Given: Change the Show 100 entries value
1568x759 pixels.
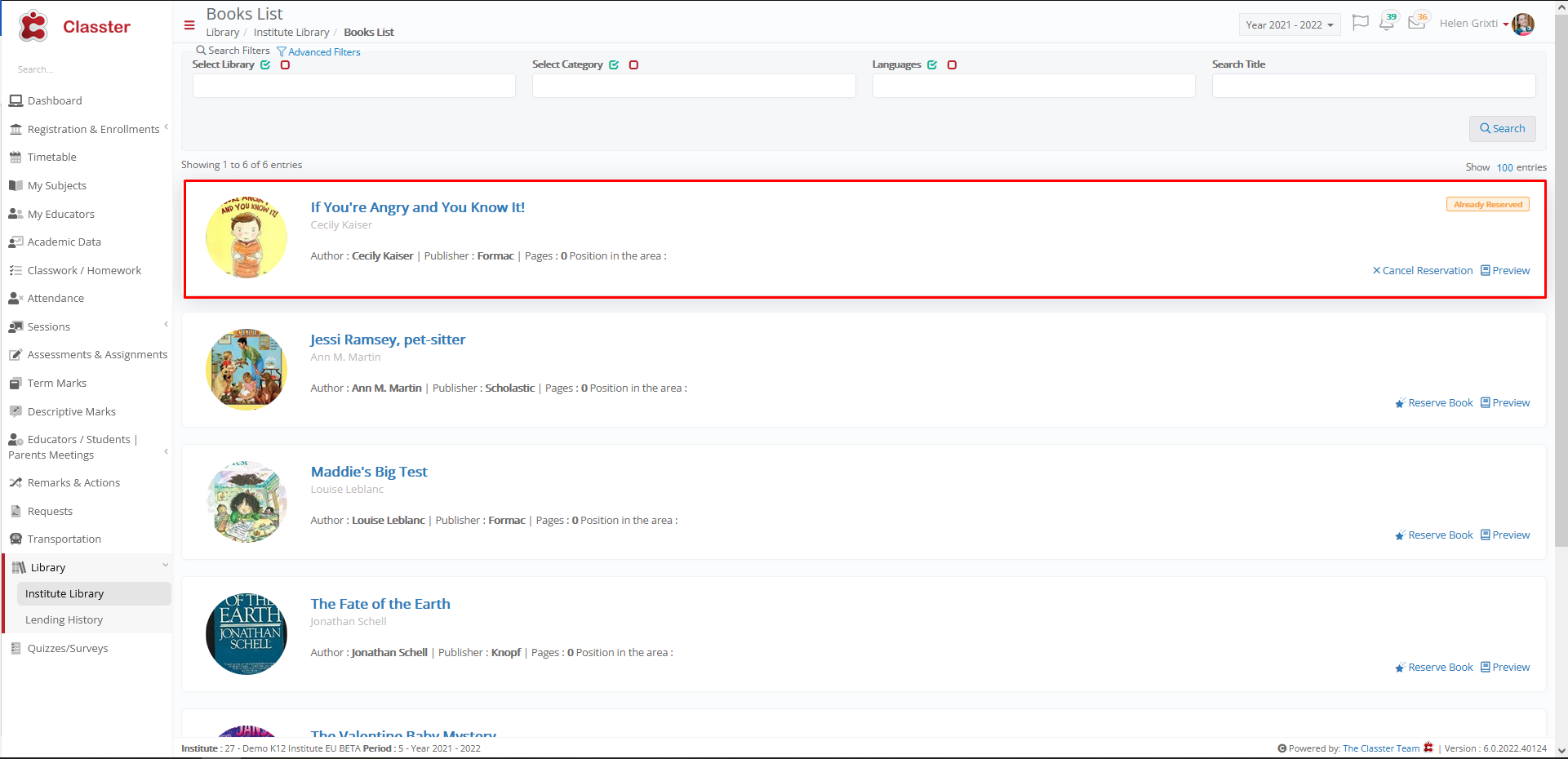Looking at the screenshot, I should click(x=1504, y=167).
